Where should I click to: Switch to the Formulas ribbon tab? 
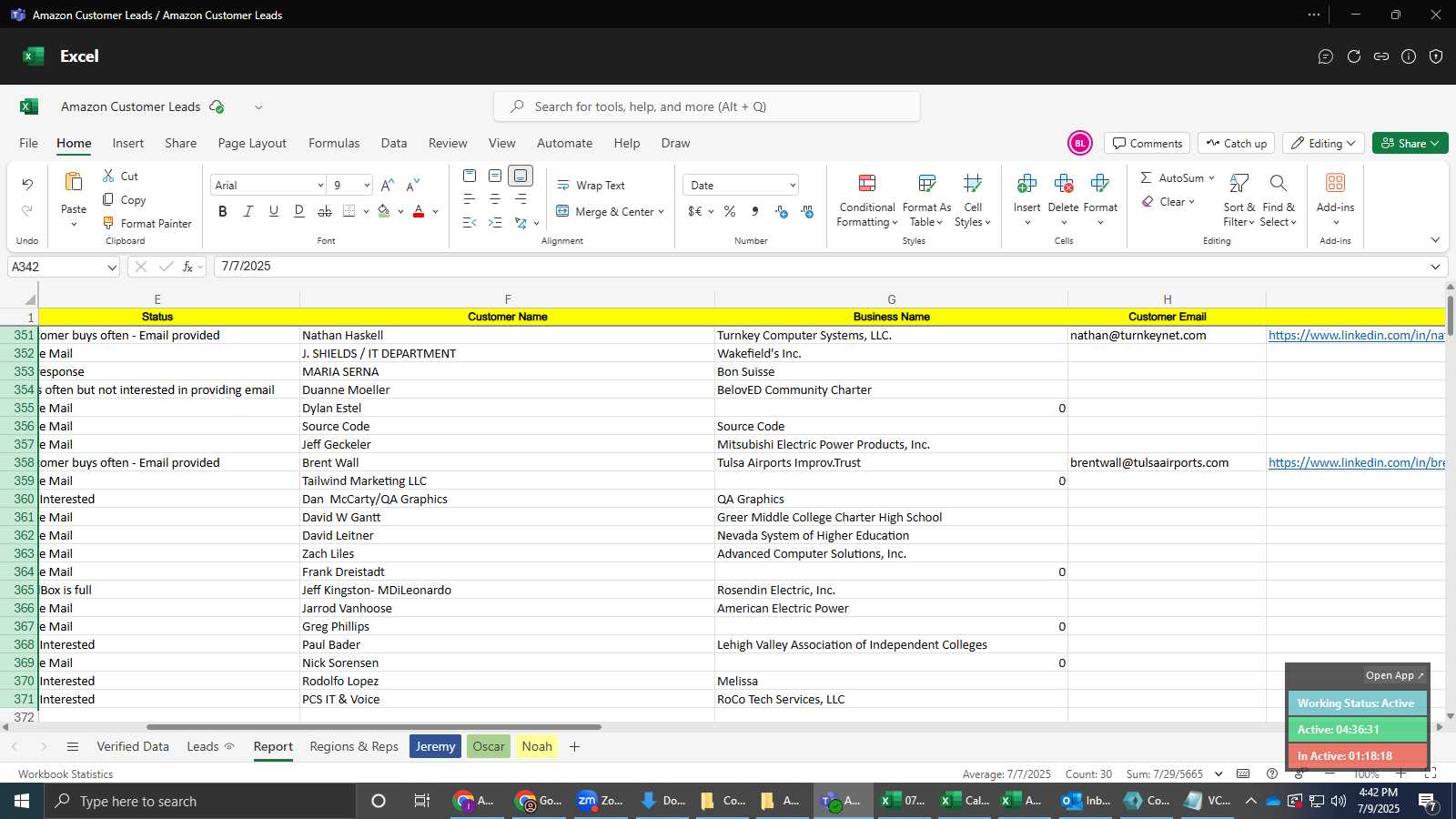(x=334, y=143)
